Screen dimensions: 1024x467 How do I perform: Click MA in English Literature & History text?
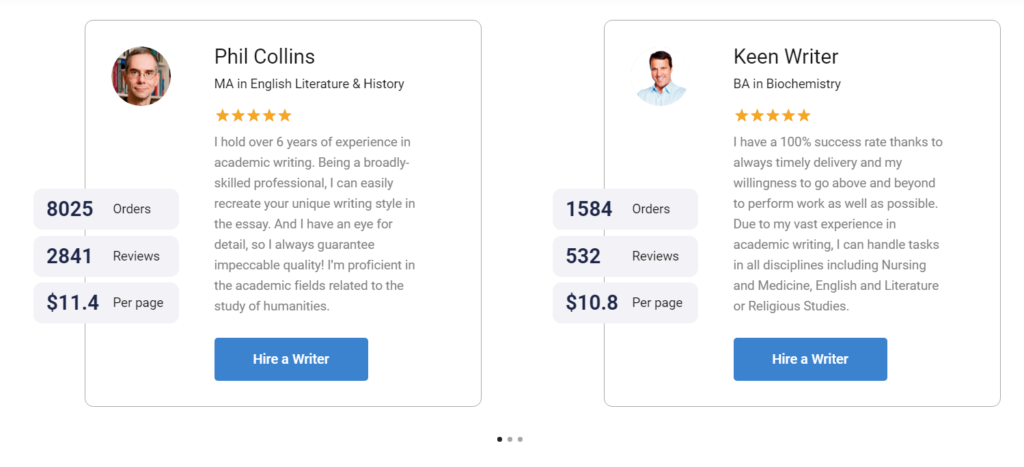coord(309,84)
